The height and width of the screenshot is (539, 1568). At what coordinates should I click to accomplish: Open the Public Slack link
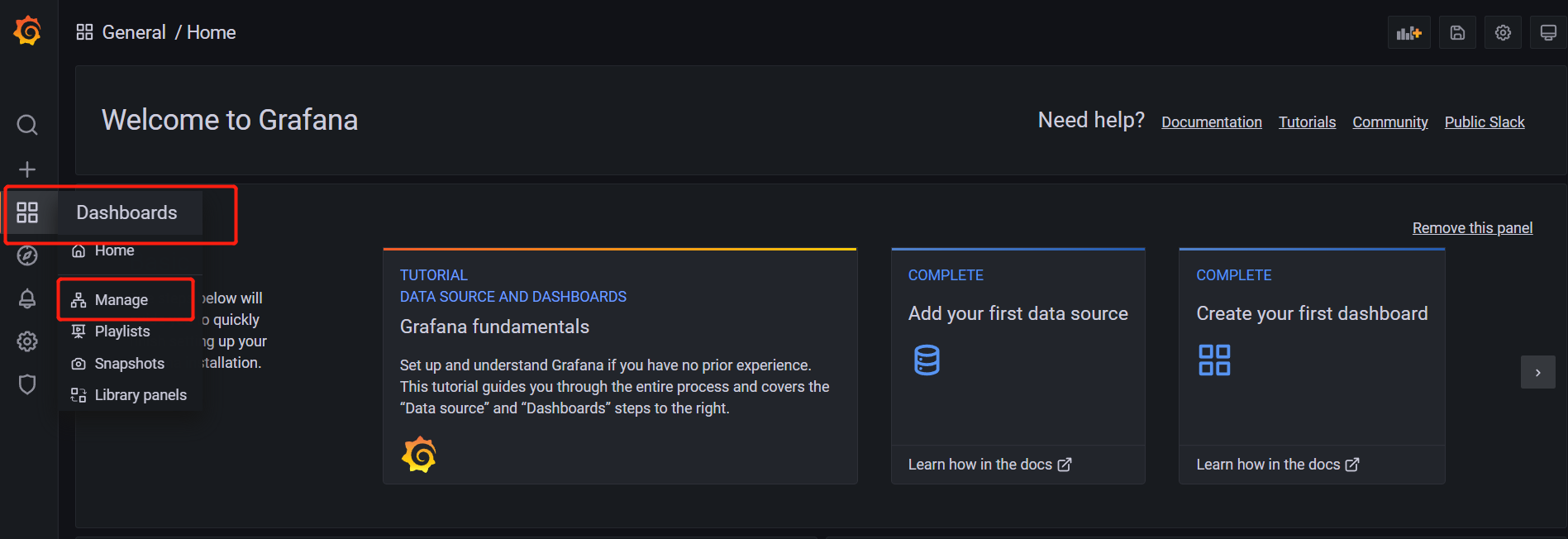pos(1485,122)
